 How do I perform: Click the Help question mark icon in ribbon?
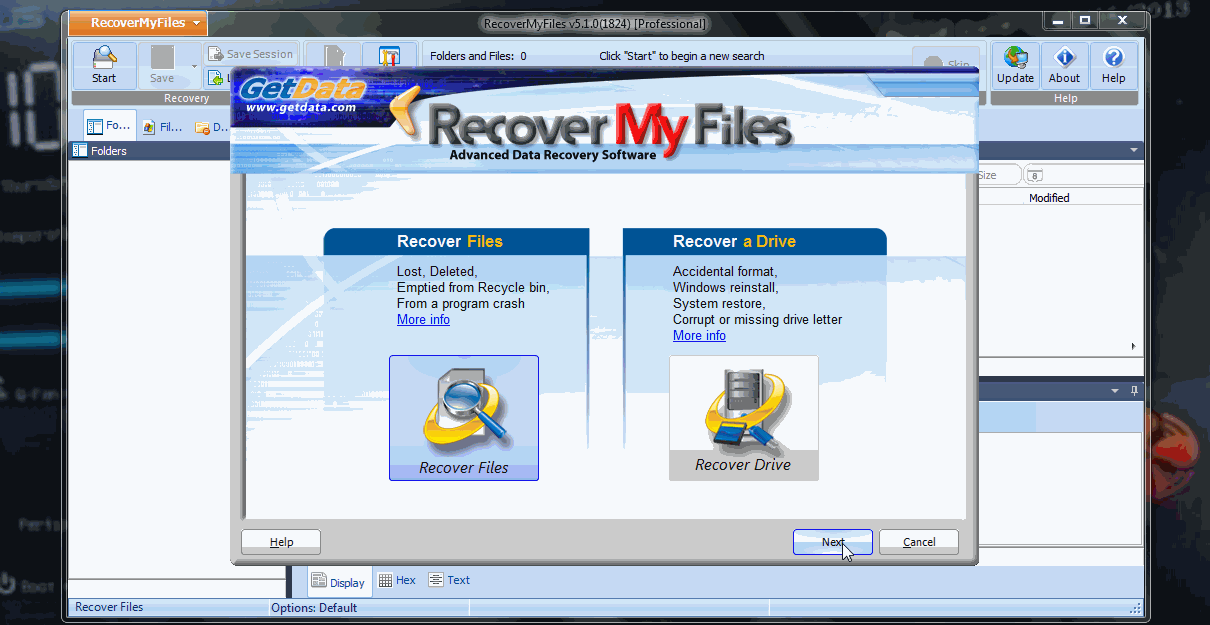coord(1113,66)
